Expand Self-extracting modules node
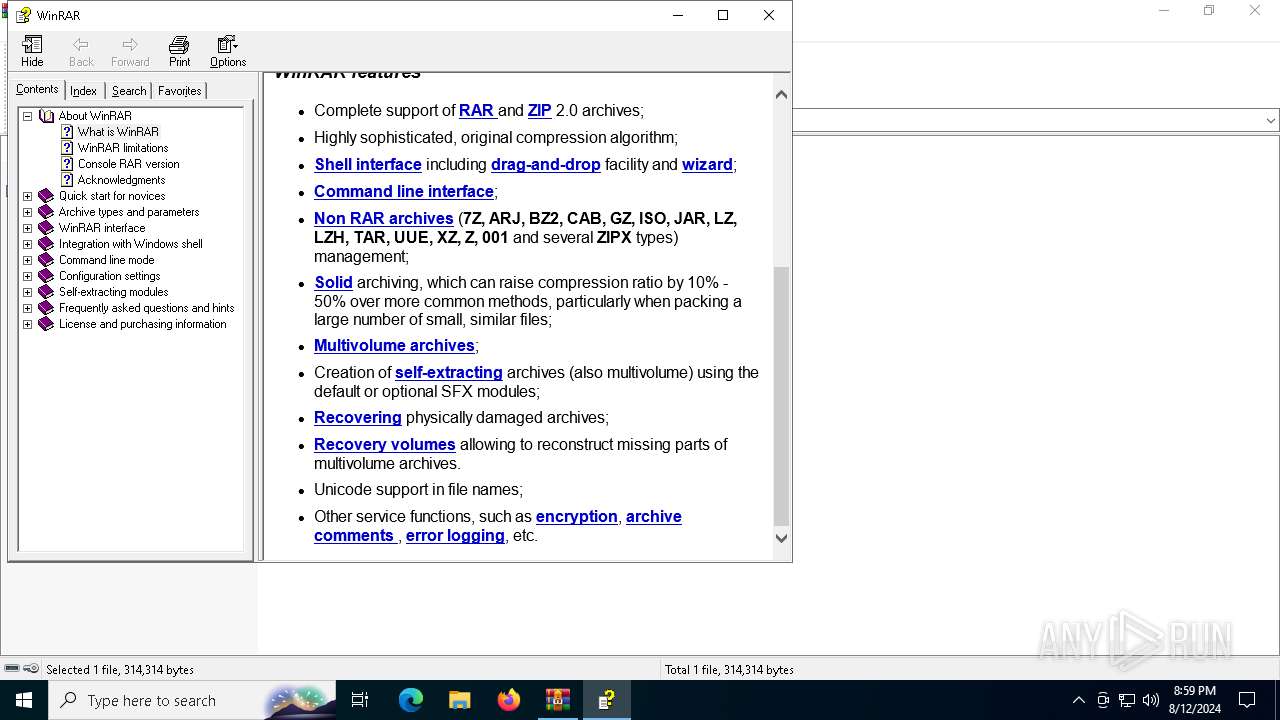1280x720 pixels. click(x=28, y=292)
